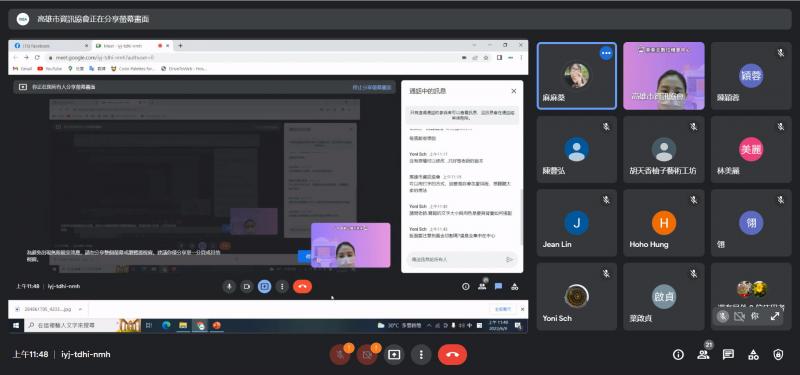Click the 啟貞 avatar tile
Image resolution: width=800 pixels, height=375 pixels.
point(664,296)
